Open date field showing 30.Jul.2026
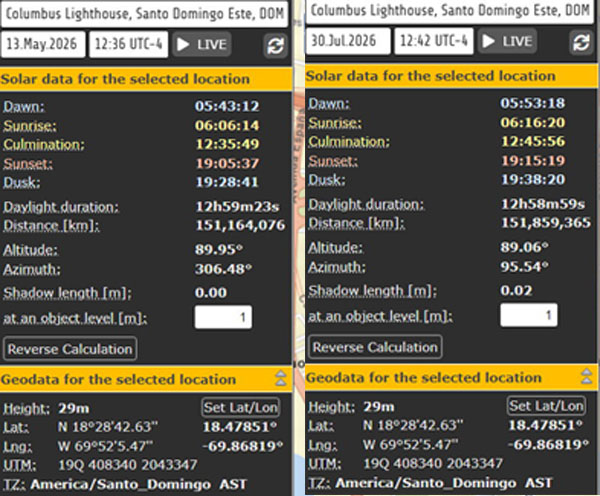This screenshot has height=496, width=600. pyautogui.click(x=348, y=41)
